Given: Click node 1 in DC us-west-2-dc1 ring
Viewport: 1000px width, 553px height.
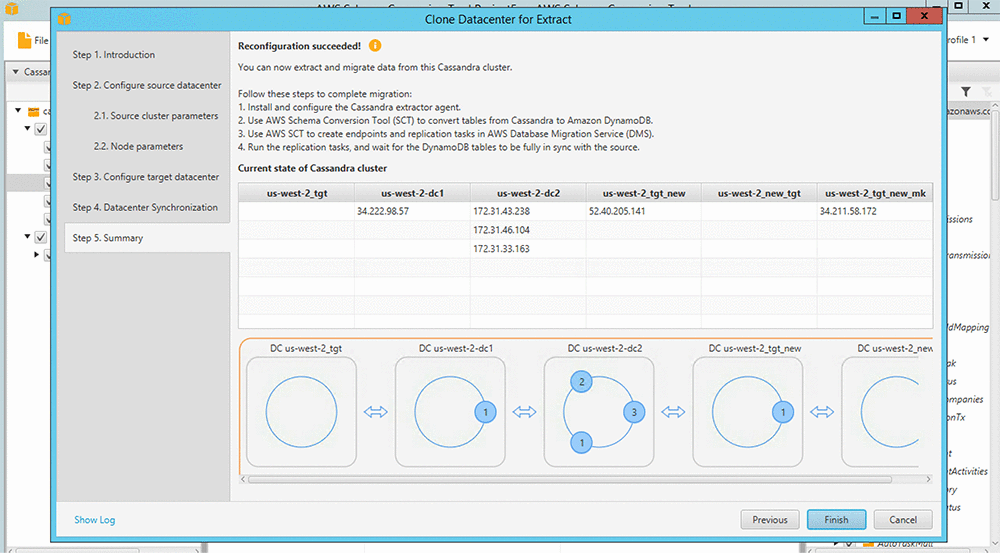Looking at the screenshot, I should click(485, 412).
